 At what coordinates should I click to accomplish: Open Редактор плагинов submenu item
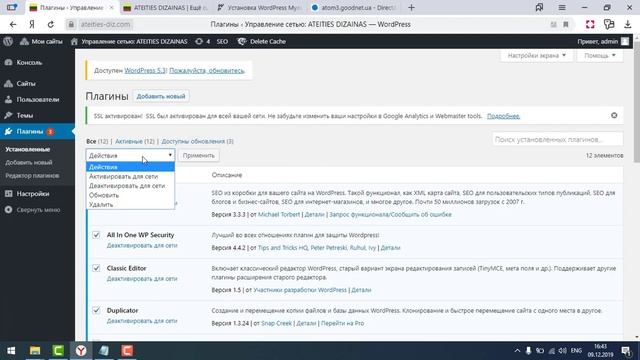(x=32, y=176)
